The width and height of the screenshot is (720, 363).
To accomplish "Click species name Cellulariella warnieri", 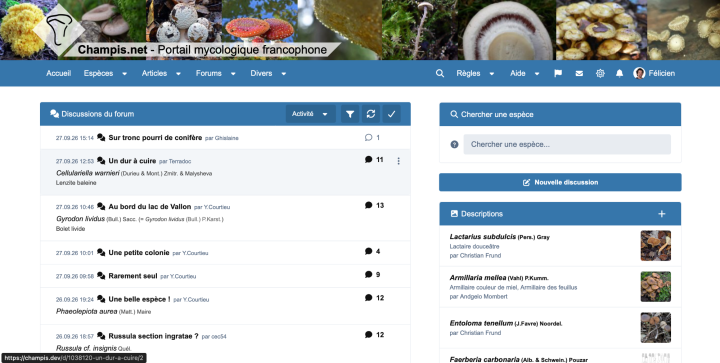I will (88, 173).
